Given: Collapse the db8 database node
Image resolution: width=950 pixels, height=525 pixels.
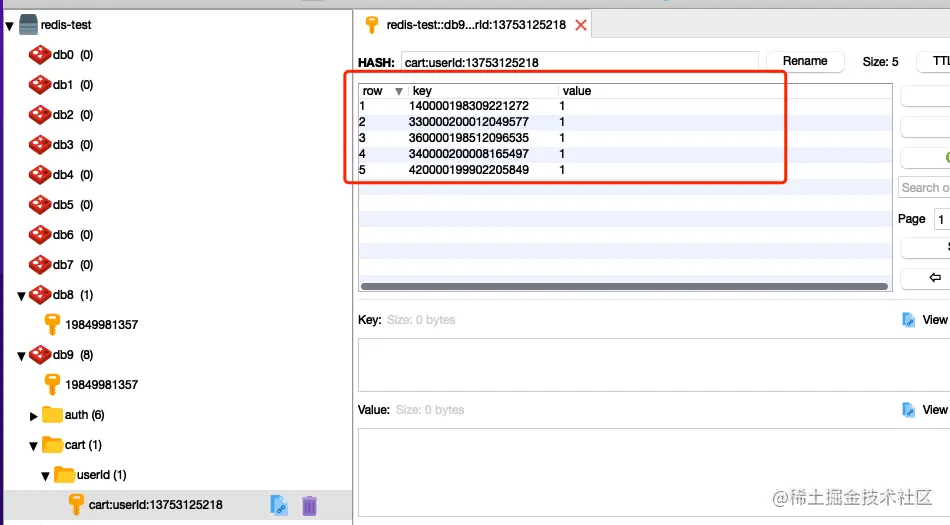Looking at the screenshot, I should (21, 296).
